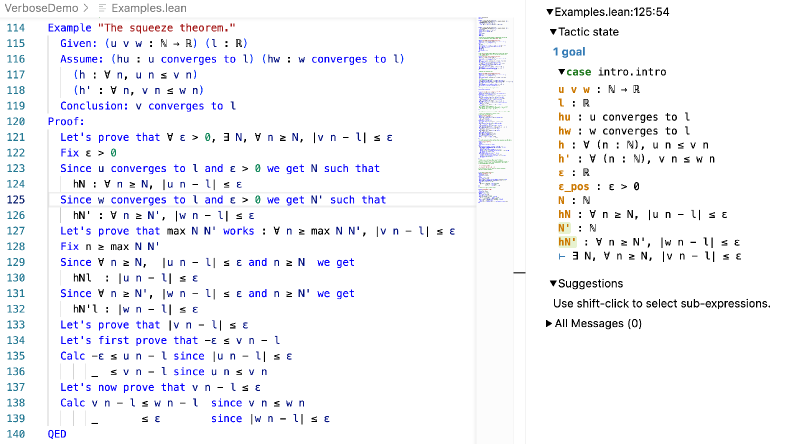
Task: Click 'Given:' on line 115
Action: [78, 43]
